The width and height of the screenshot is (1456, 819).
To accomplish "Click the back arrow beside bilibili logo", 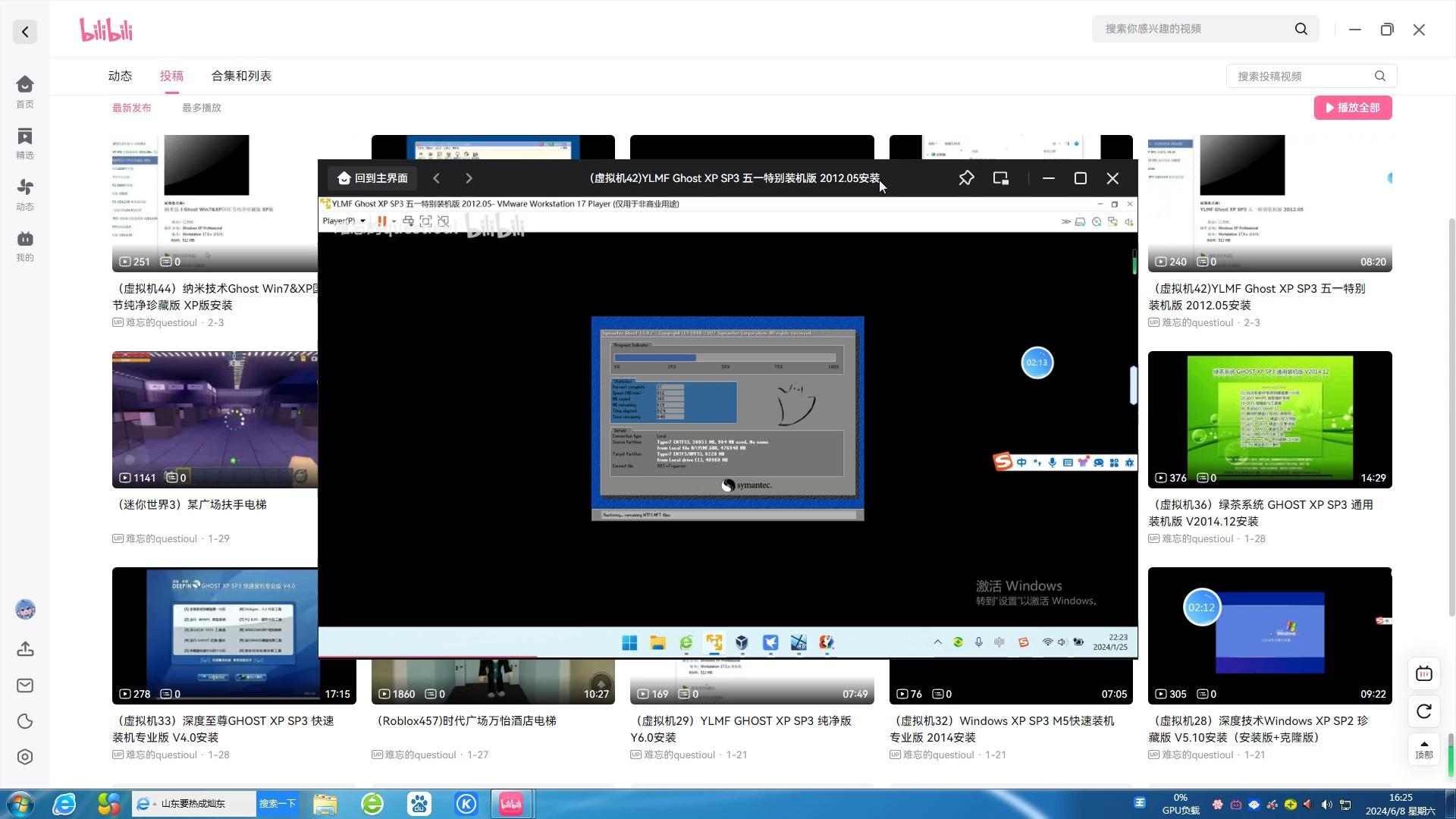I will [25, 32].
